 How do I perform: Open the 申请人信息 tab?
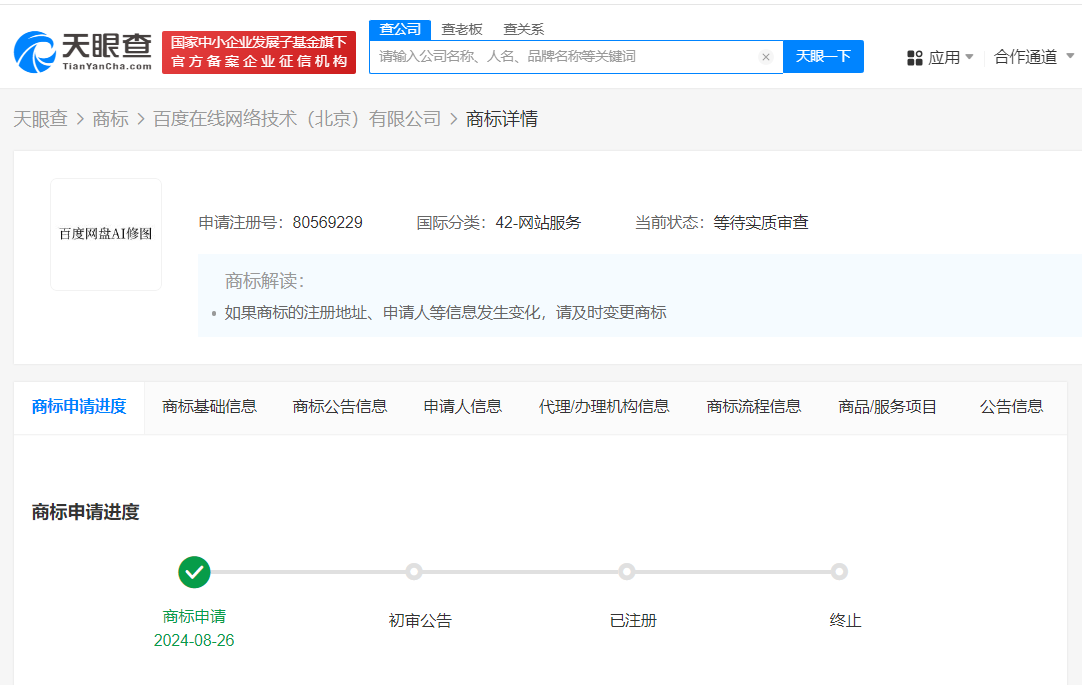tap(462, 406)
